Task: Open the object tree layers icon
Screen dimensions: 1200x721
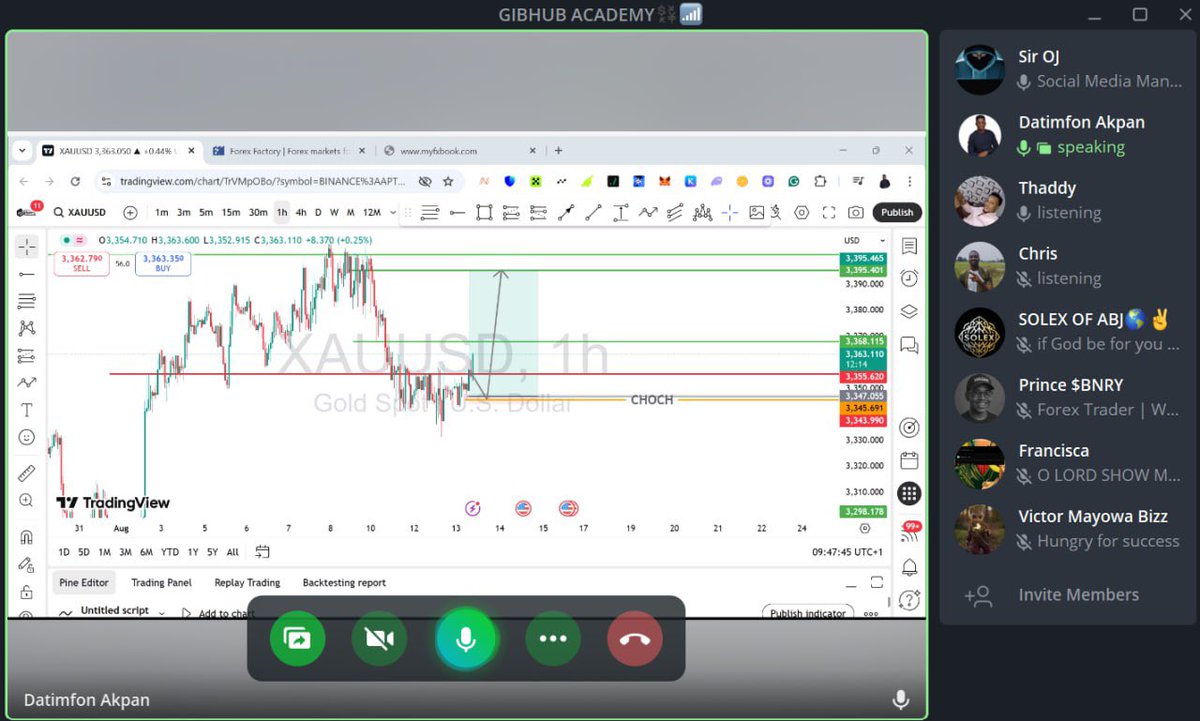Action: [908, 311]
